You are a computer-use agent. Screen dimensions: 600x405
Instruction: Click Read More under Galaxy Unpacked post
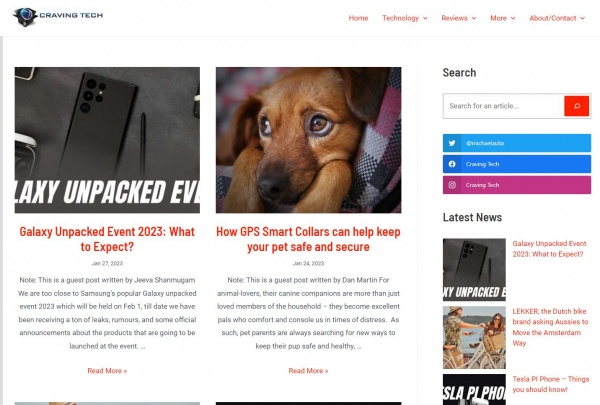pyautogui.click(x=107, y=371)
